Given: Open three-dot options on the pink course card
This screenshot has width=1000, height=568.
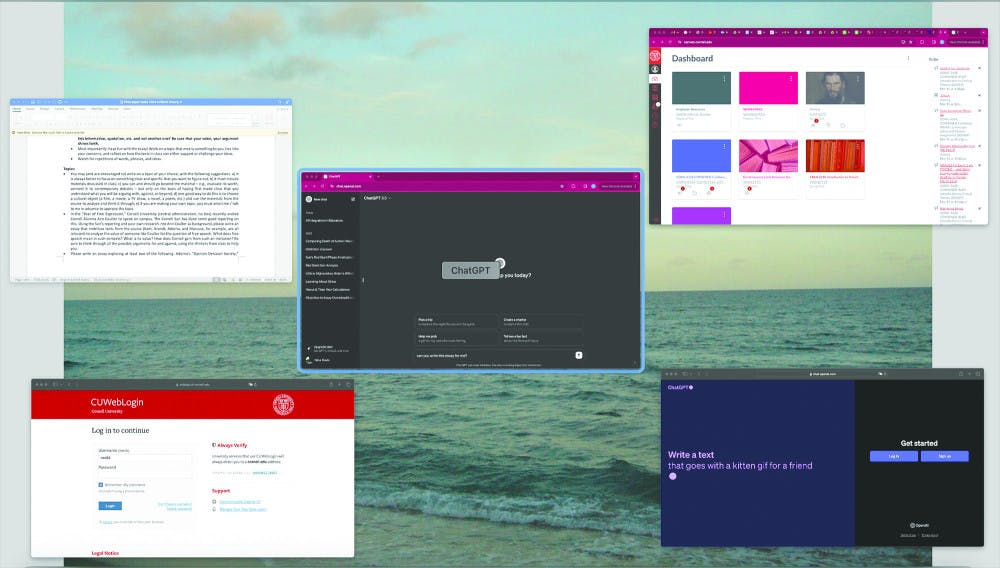Looking at the screenshot, I should click(792, 78).
